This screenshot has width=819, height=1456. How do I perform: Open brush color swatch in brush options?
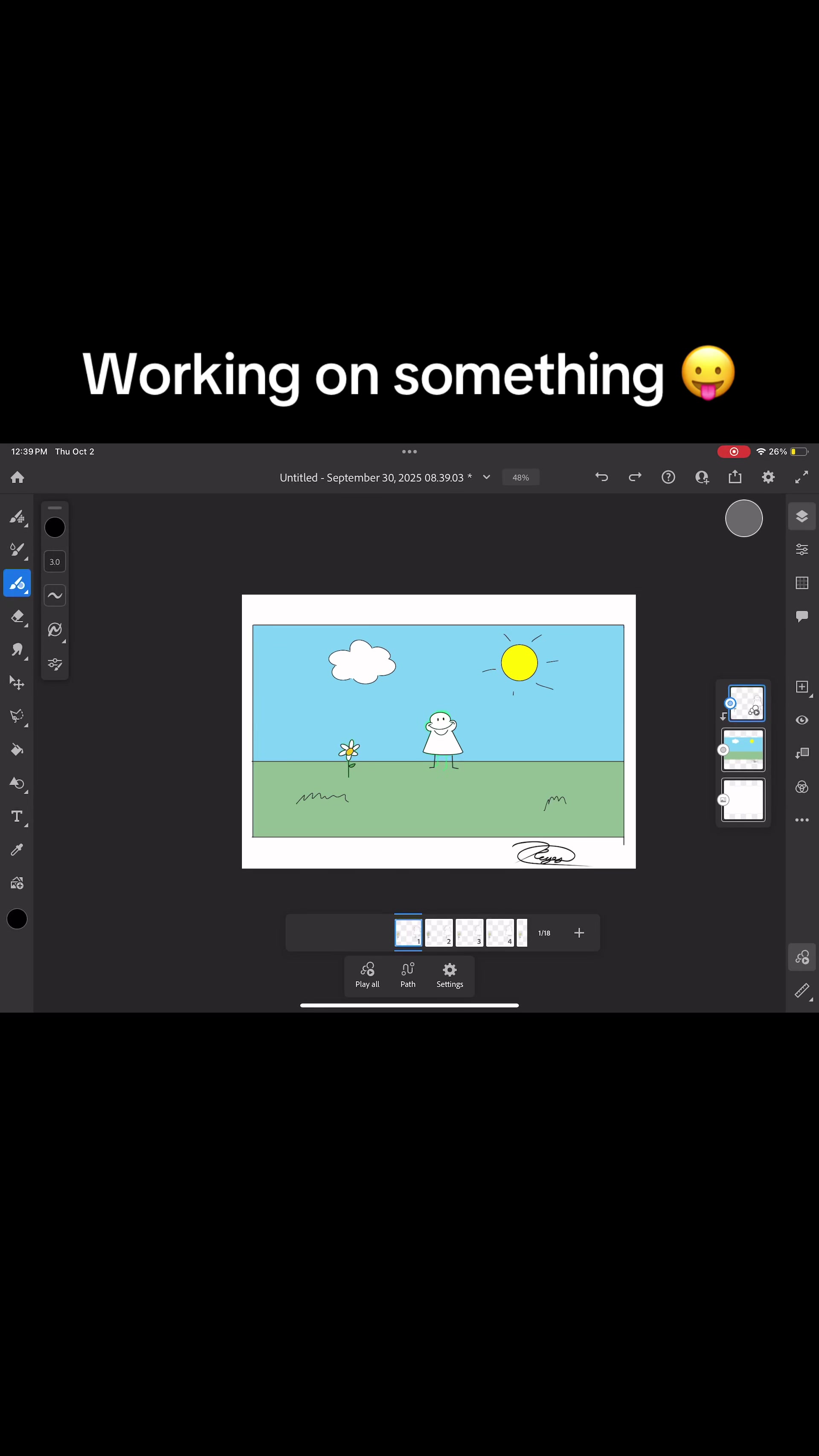[55, 527]
